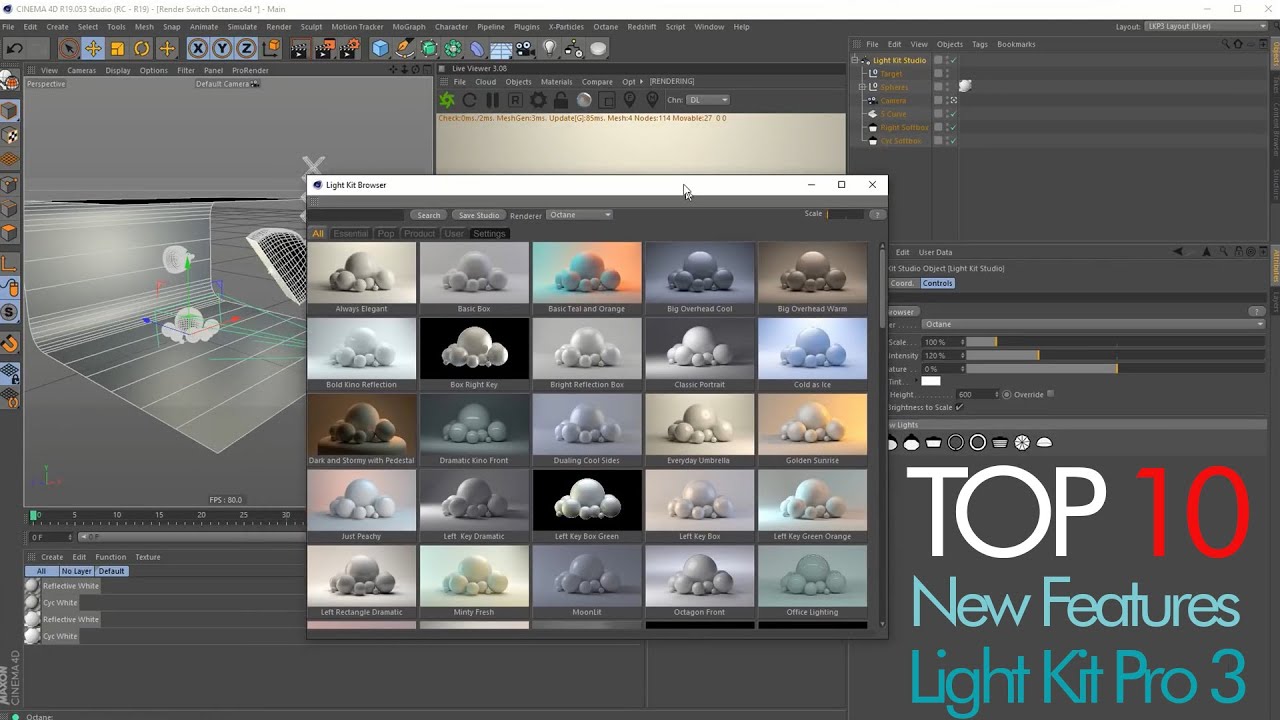Toggle the Live Viewer lock resolution icon

(x=561, y=100)
